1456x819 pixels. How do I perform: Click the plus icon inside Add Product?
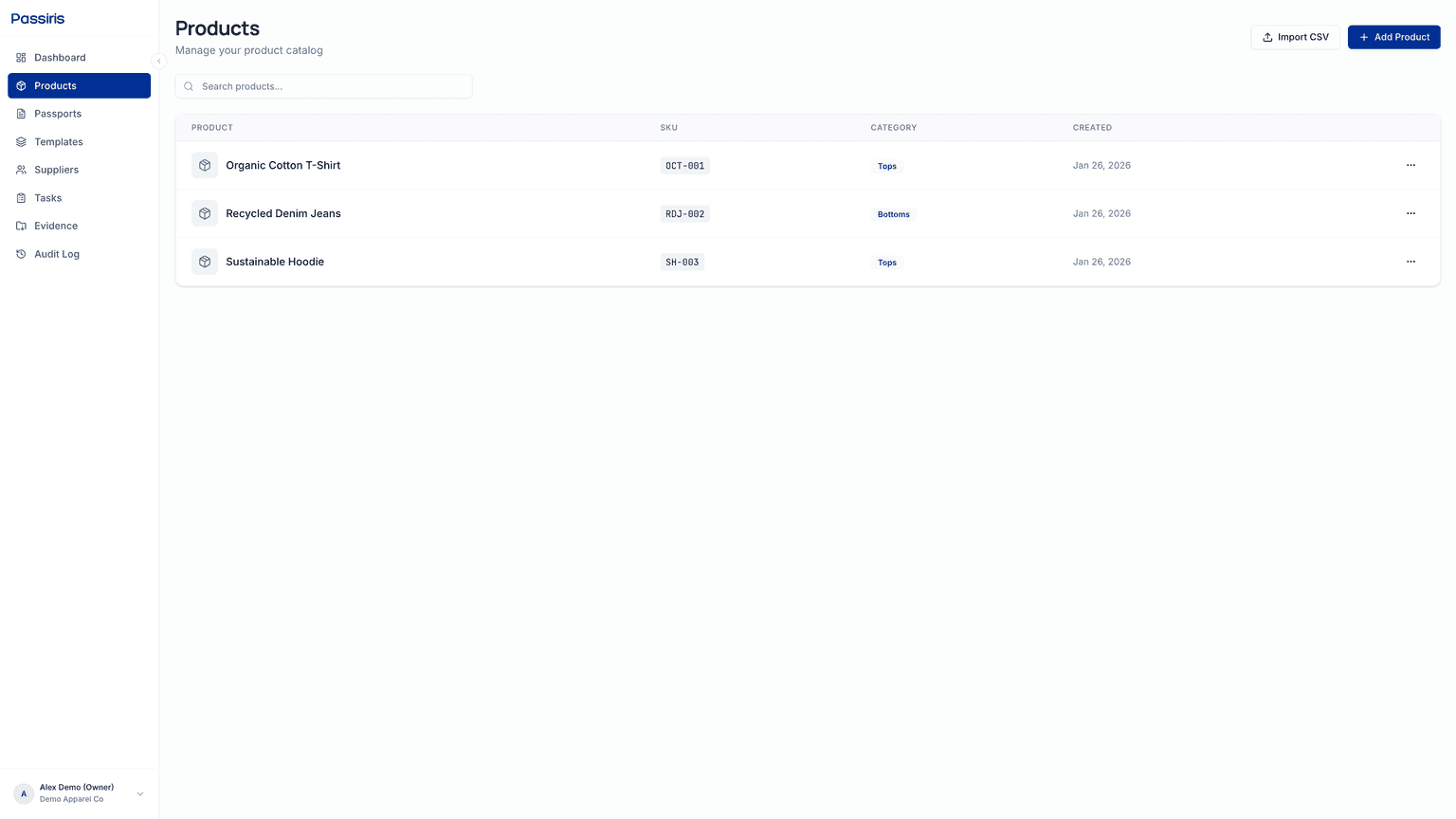pos(1364,37)
